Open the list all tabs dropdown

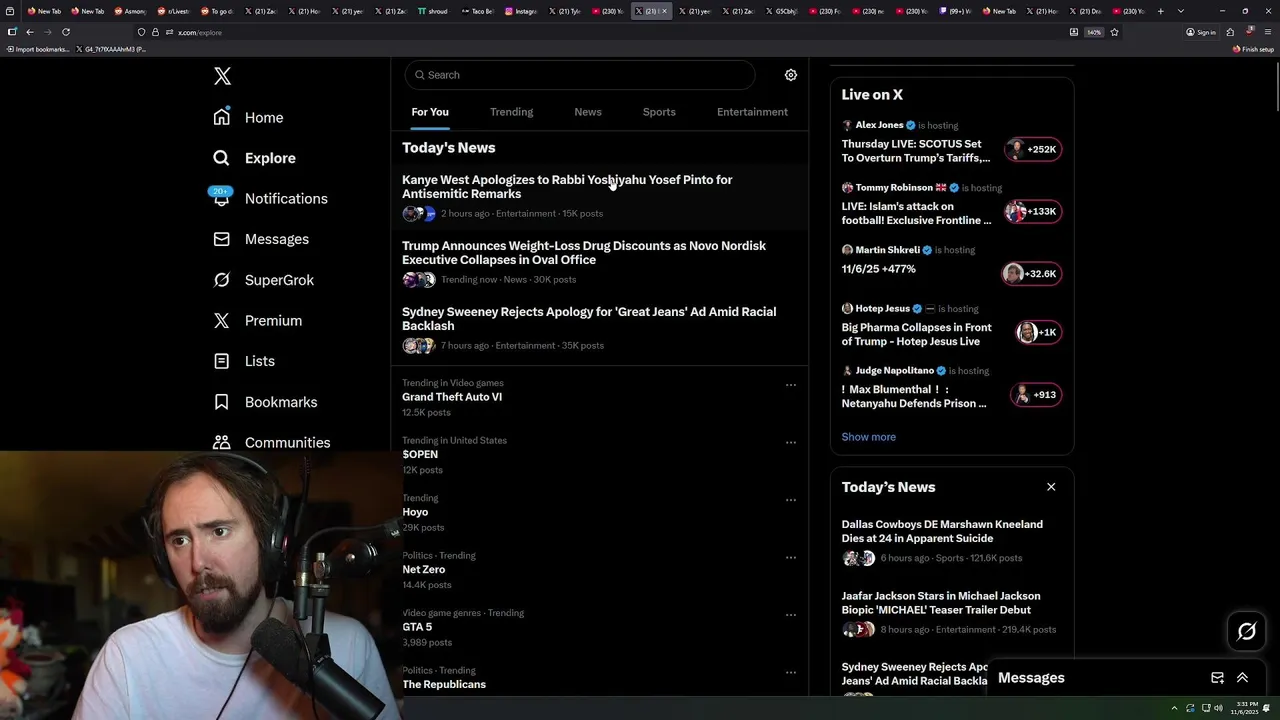1181,11
